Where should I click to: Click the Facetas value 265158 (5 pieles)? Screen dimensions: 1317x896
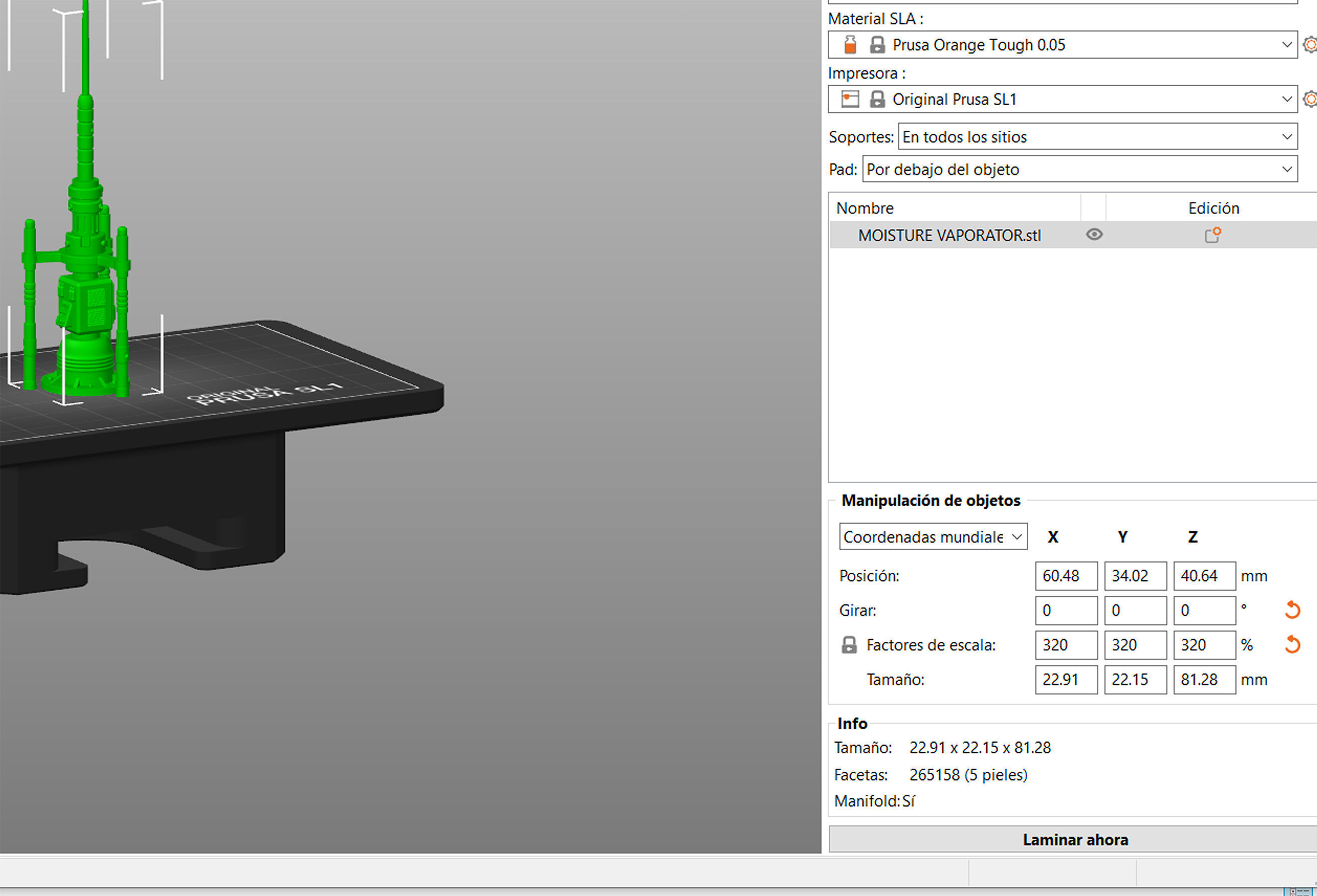click(968, 775)
